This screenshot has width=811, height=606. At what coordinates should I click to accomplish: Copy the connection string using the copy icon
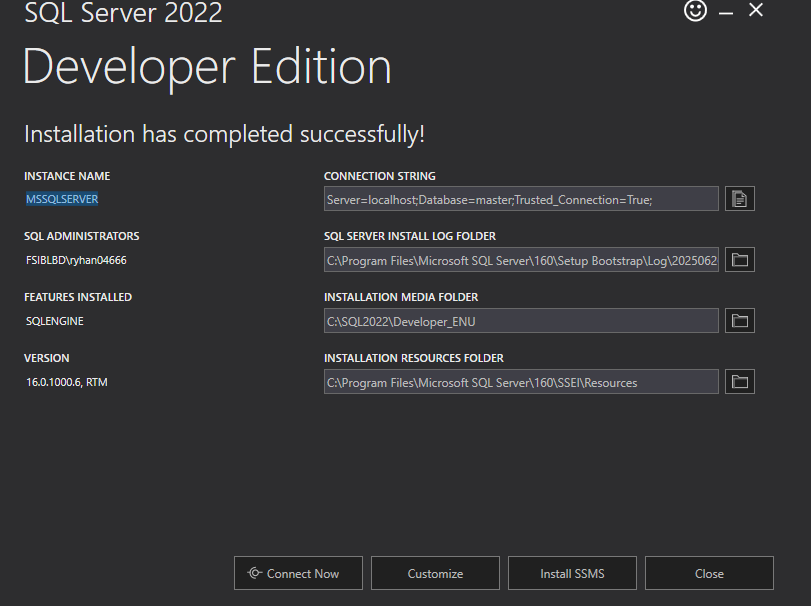point(739,199)
